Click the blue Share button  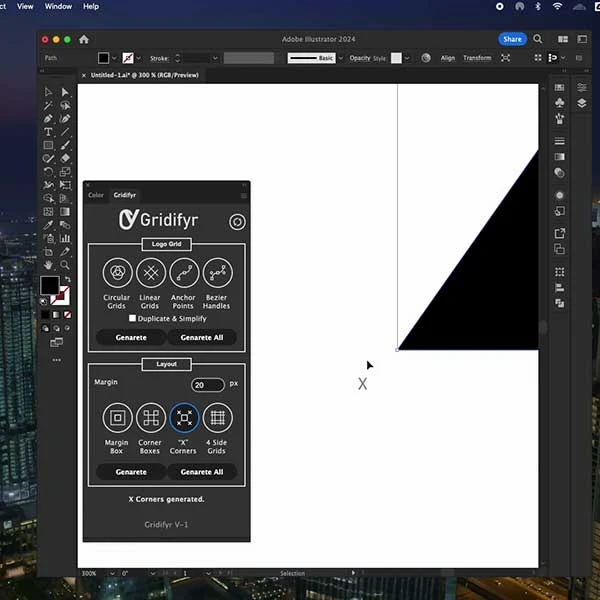point(512,39)
